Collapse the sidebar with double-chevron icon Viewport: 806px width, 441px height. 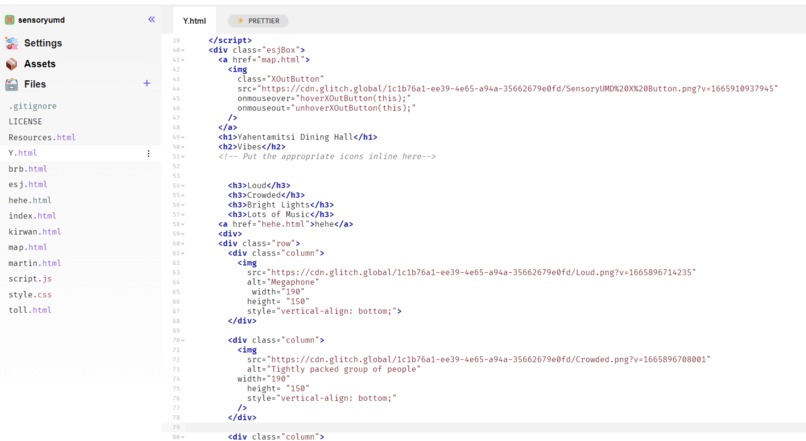[151, 20]
